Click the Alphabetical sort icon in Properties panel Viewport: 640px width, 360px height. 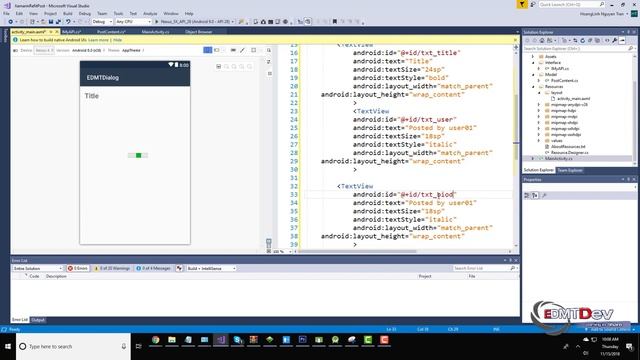(535, 196)
